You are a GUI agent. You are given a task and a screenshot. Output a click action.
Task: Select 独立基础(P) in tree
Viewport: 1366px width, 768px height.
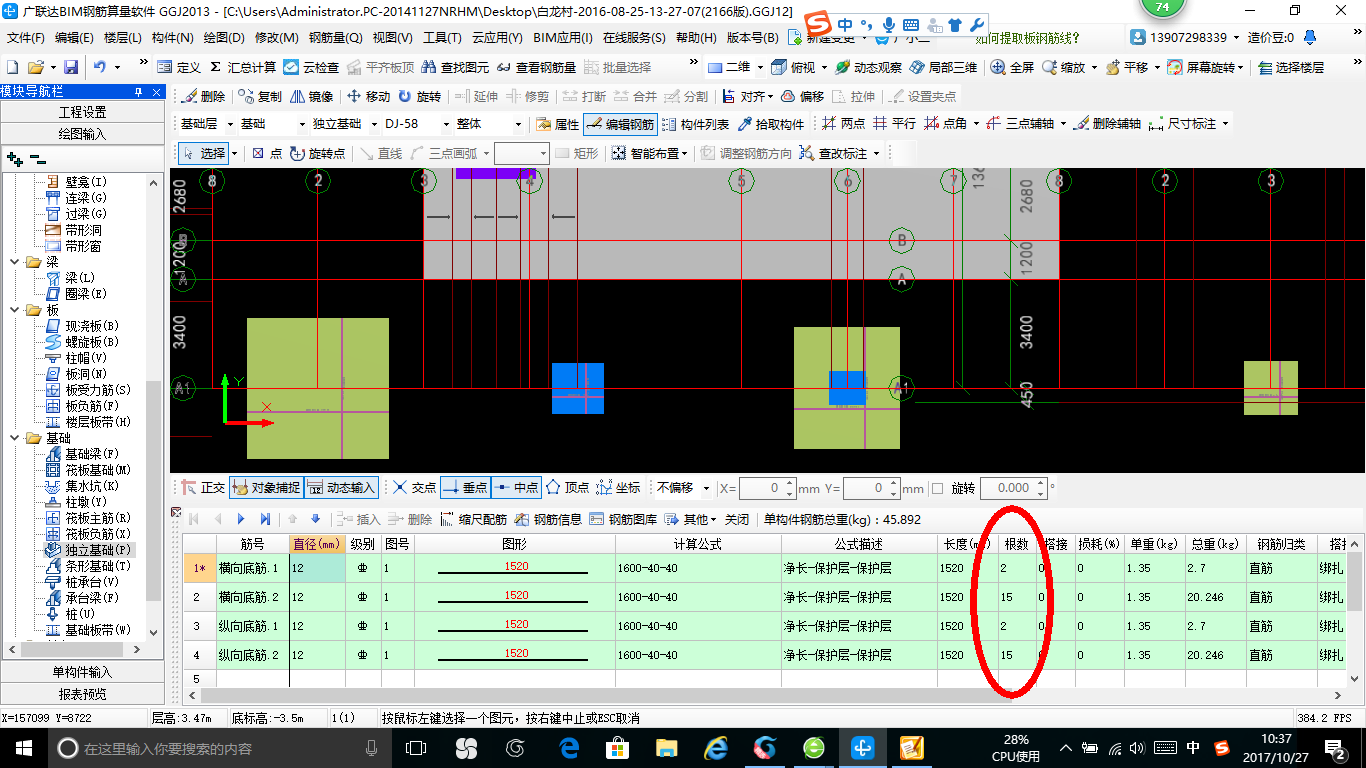(99, 550)
